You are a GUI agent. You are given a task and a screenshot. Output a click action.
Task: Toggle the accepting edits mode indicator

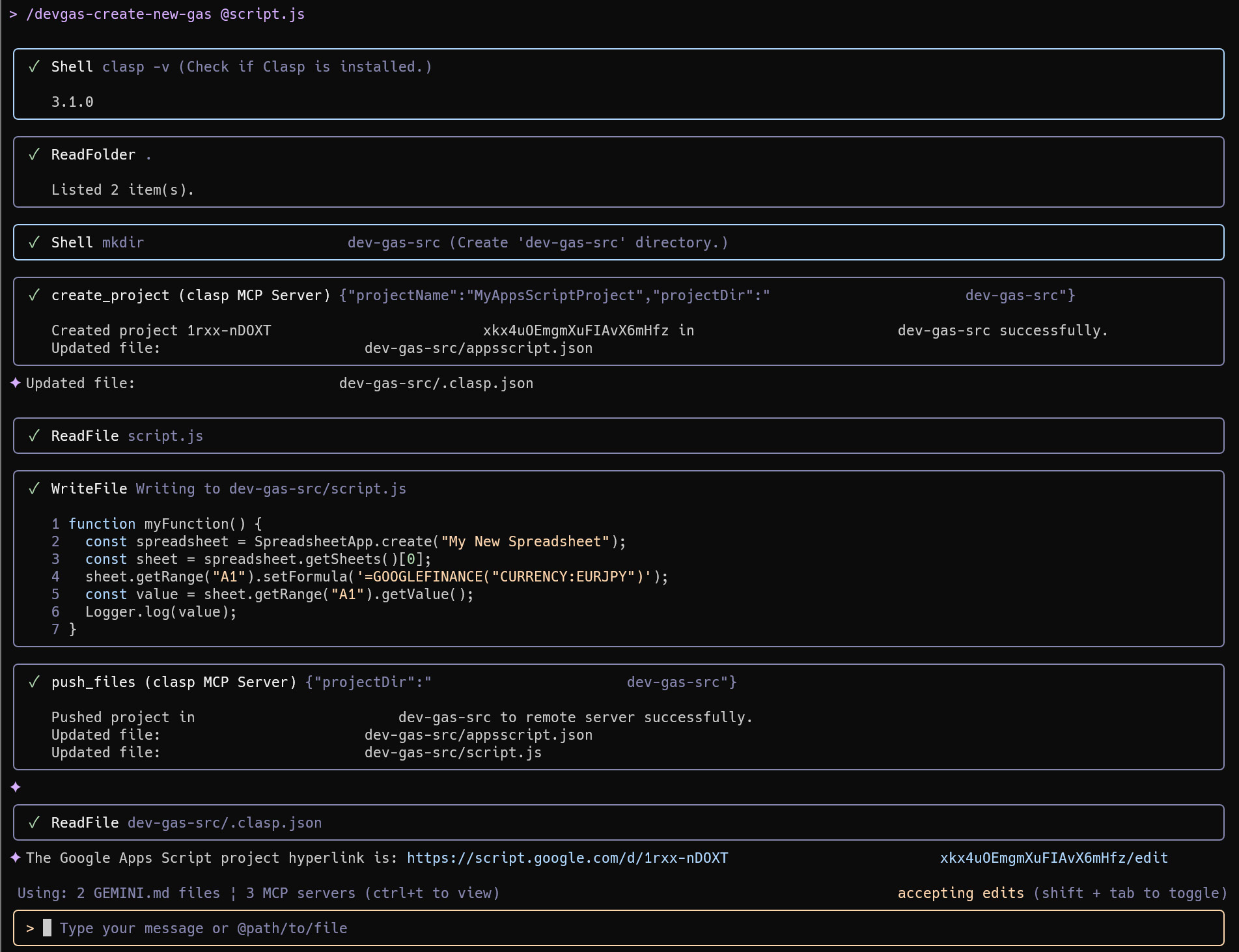[960, 893]
